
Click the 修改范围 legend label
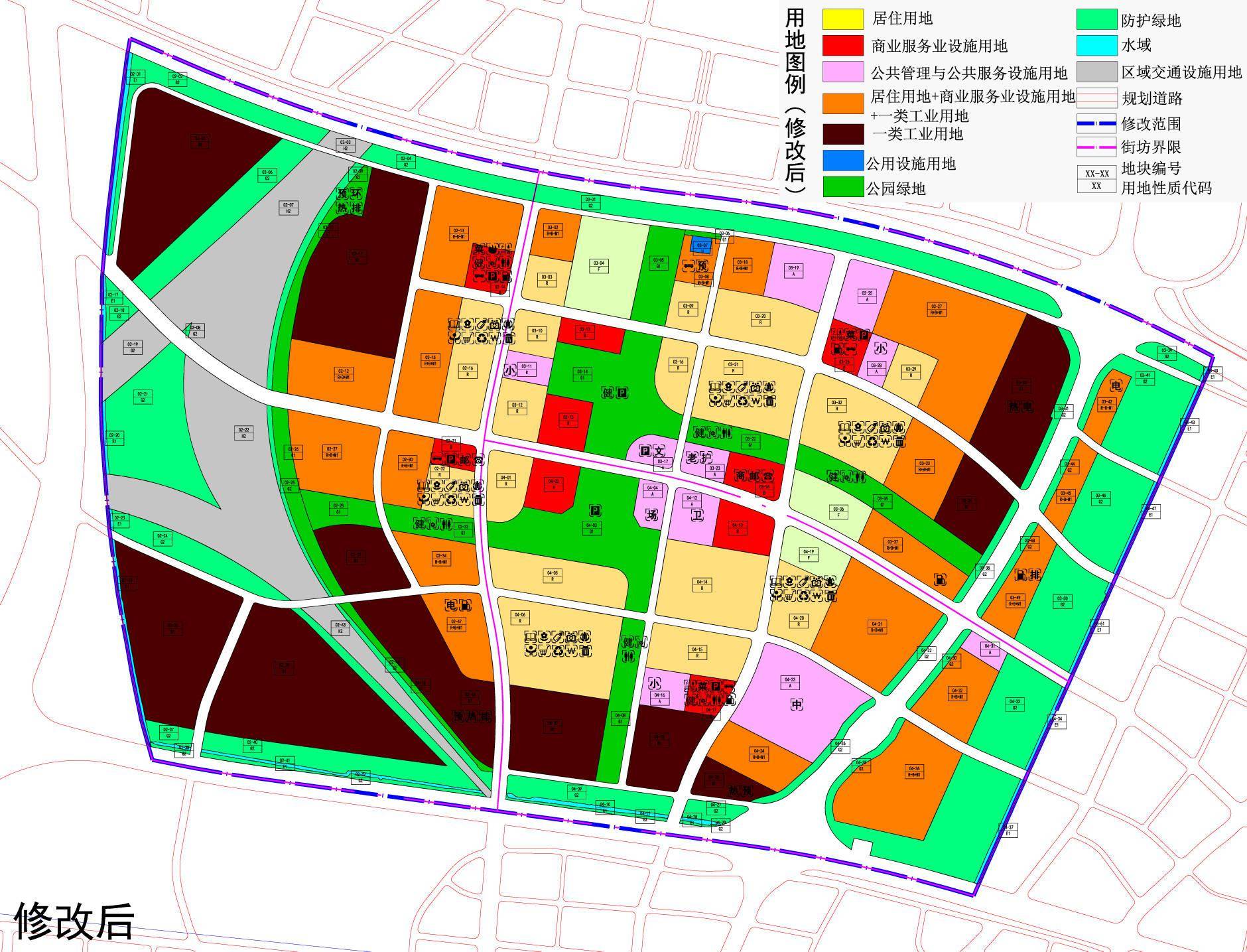(x=1151, y=123)
